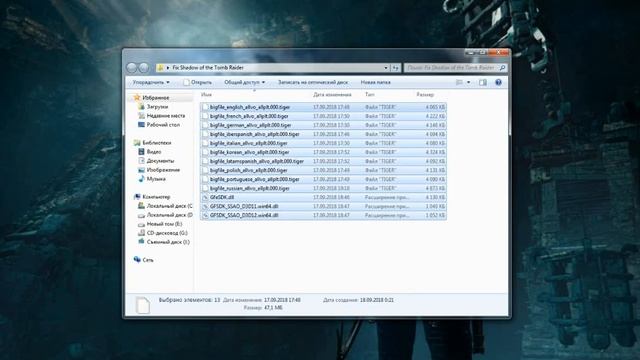Select file bigfile_polish_allvo_allplt.000.tiger
640x360 pixels.
coord(323,170)
